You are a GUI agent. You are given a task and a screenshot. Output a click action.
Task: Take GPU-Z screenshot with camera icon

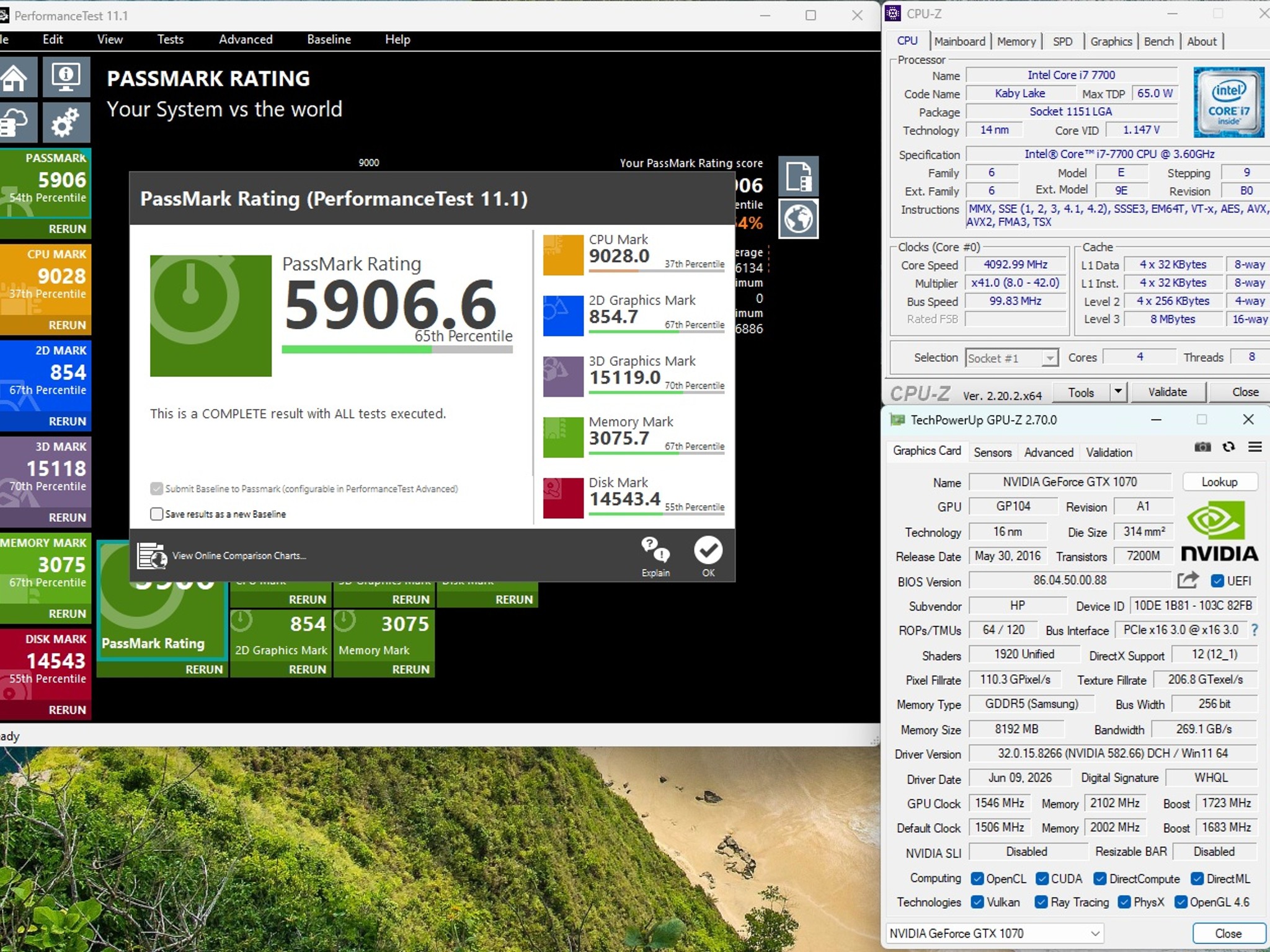click(1202, 447)
